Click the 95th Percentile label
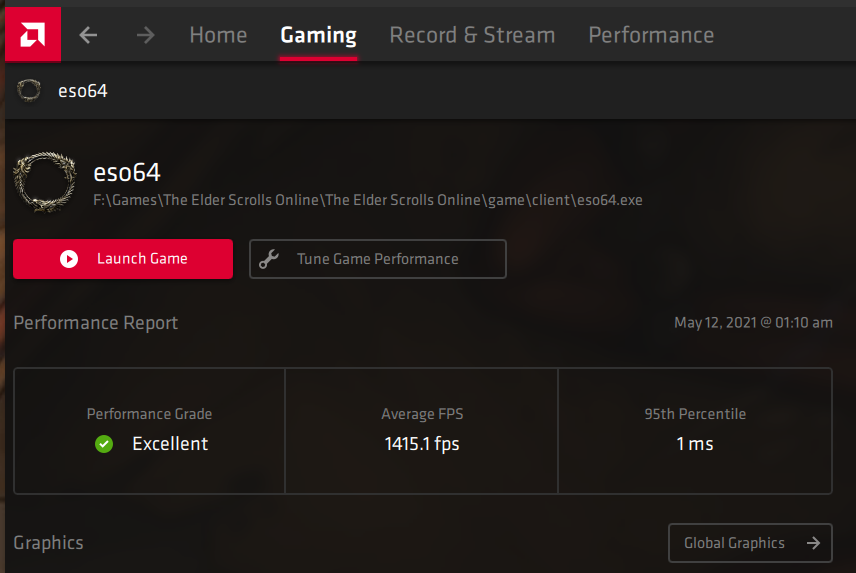Screen dimensions: 856x573 click(695, 414)
